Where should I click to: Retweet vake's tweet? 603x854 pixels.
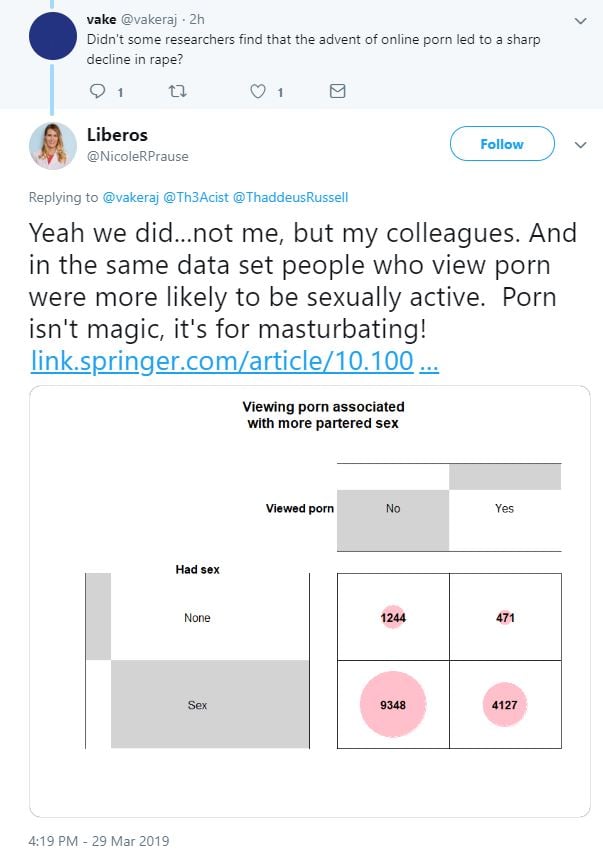(178, 91)
